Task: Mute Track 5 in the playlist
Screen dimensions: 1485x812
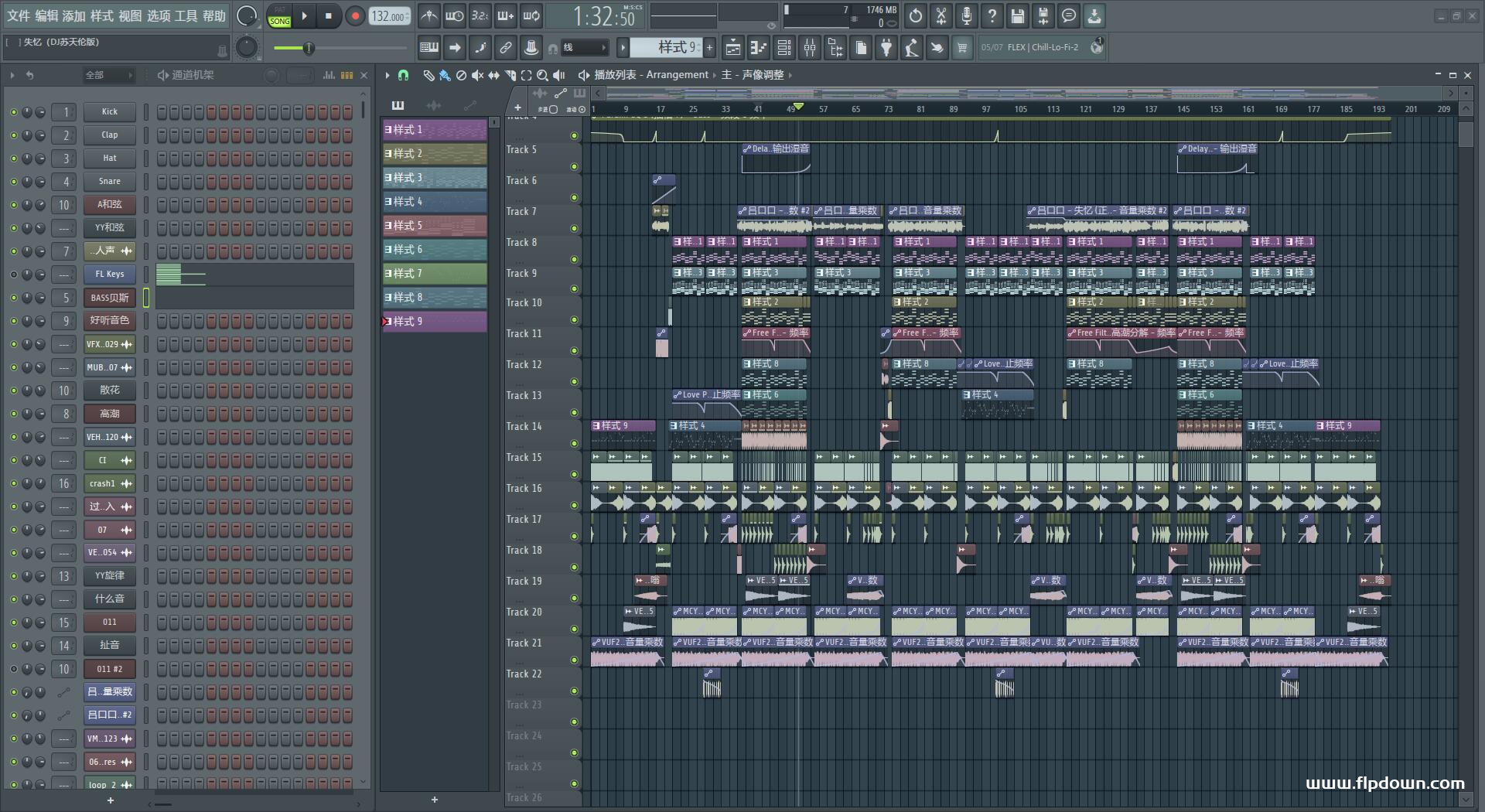Action: click(574, 167)
